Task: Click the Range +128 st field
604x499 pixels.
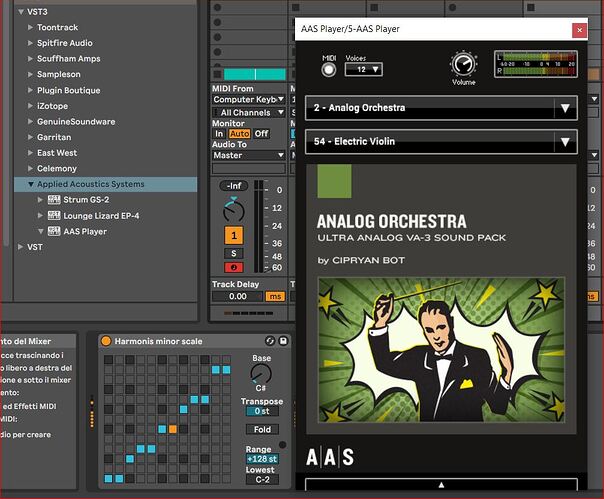Action: (262, 459)
